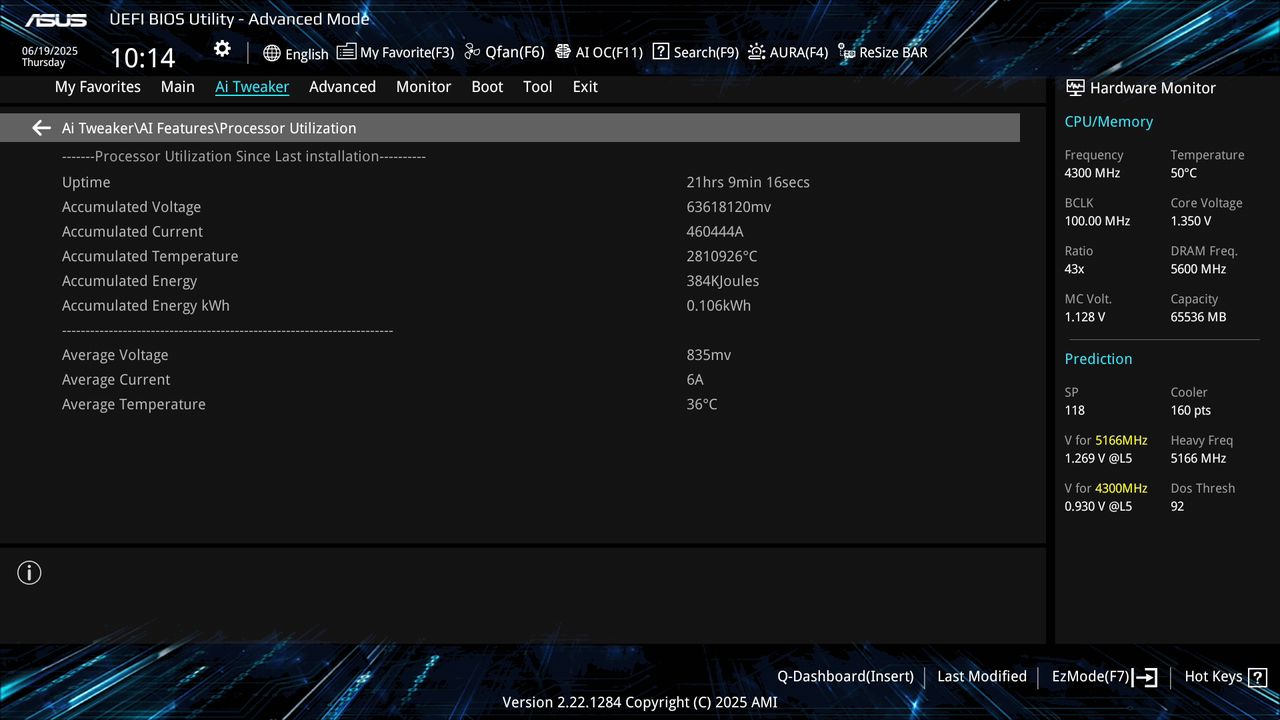Open the Prediction section
The height and width of the screenshot is (720, 1280).
[1098, 359]
